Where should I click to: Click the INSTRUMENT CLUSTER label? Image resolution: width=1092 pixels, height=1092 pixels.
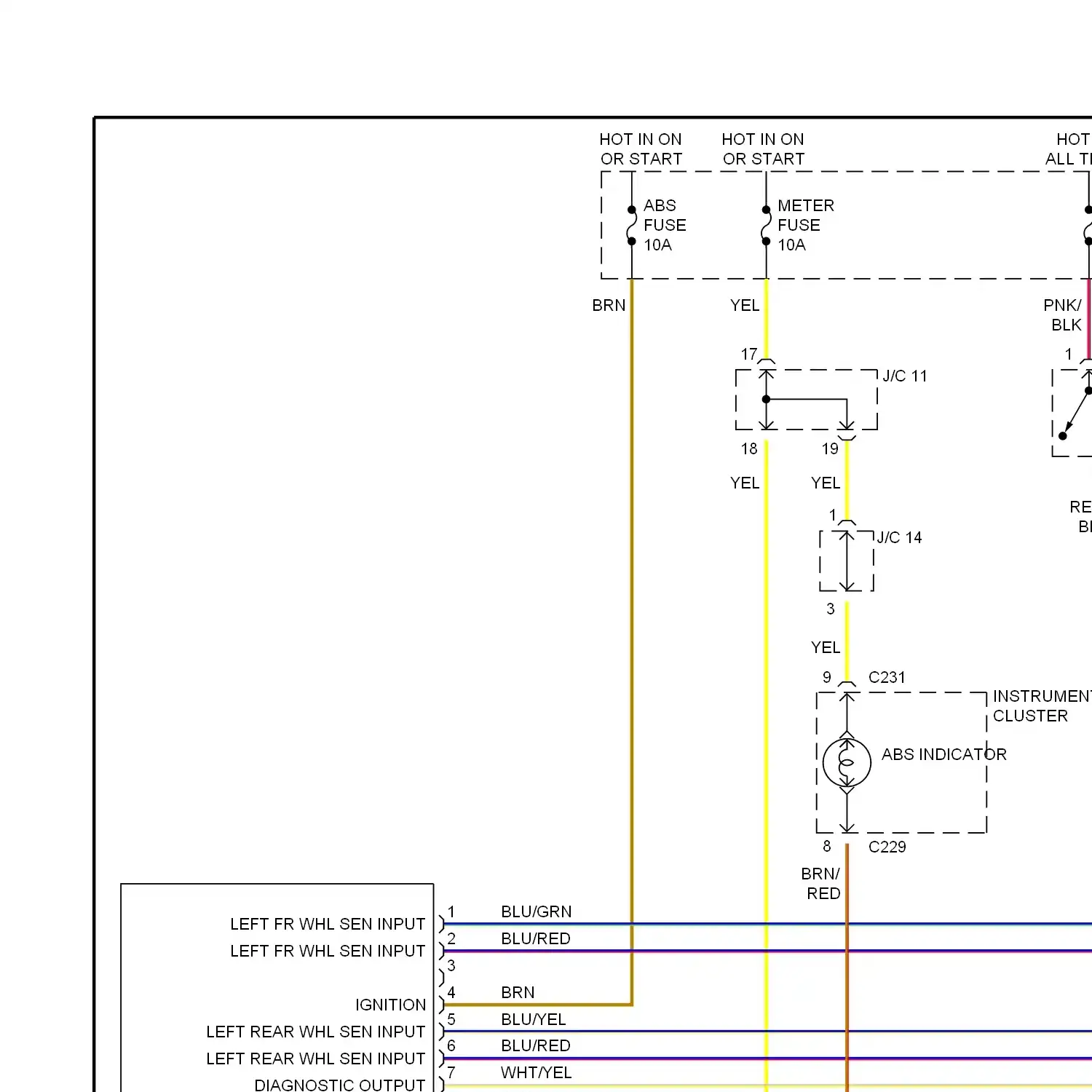1042,706
